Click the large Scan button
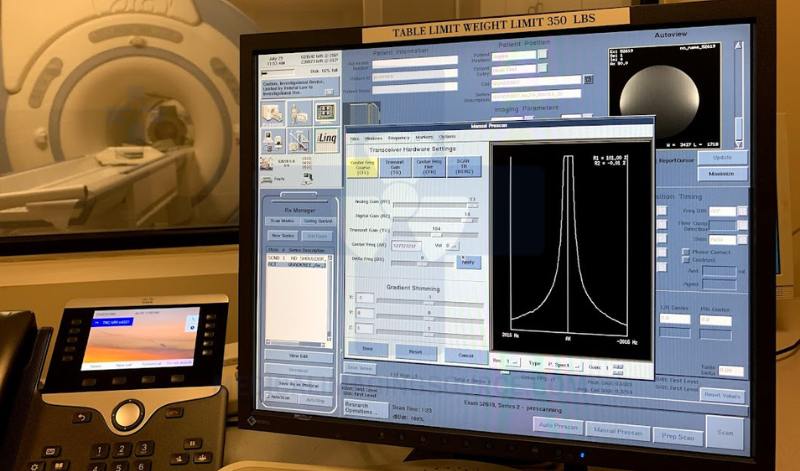Image resolution: width=800 pixels, height=471 pixels. pos(725,433)
